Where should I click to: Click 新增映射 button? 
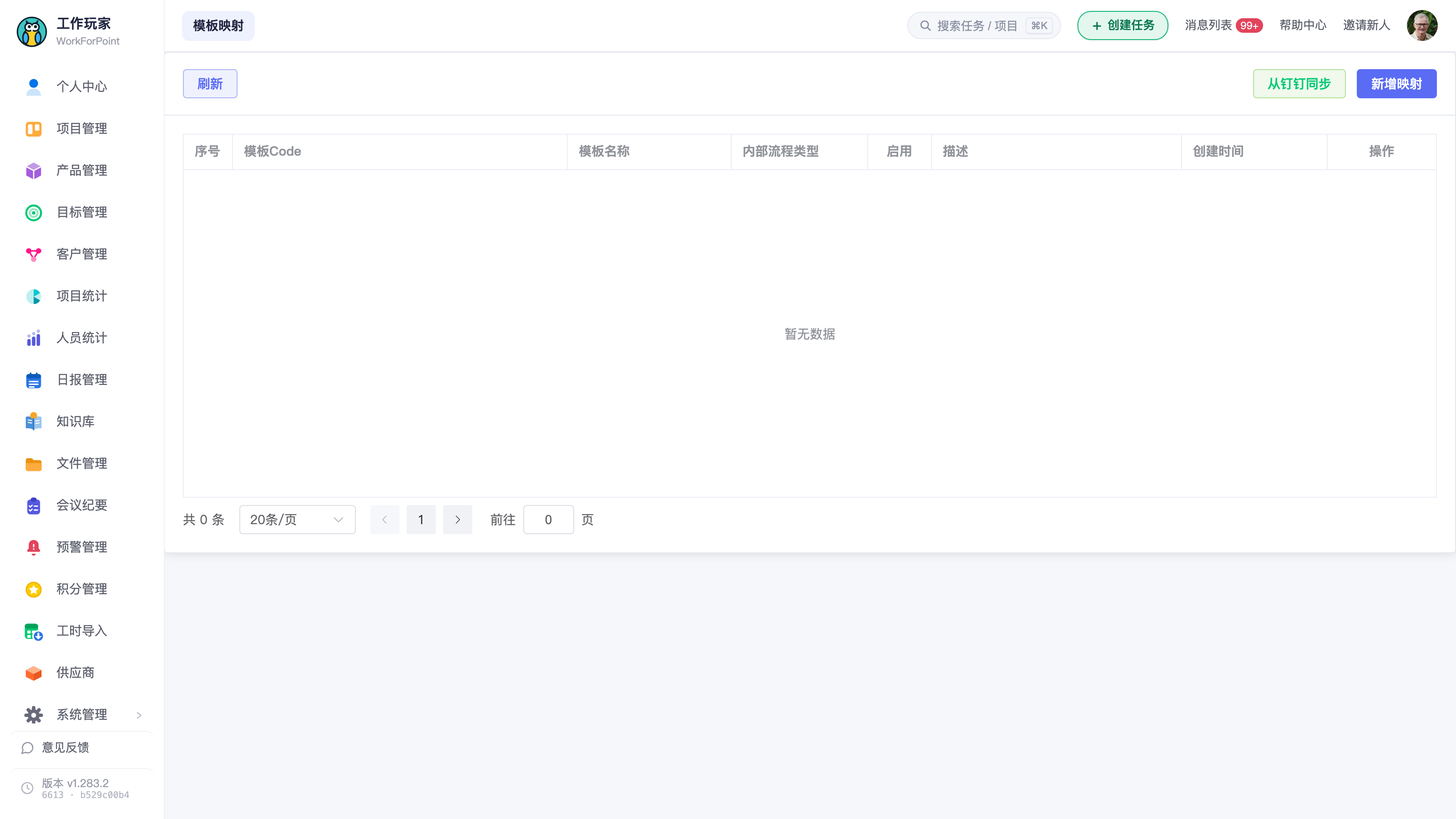coord(1396,84)
